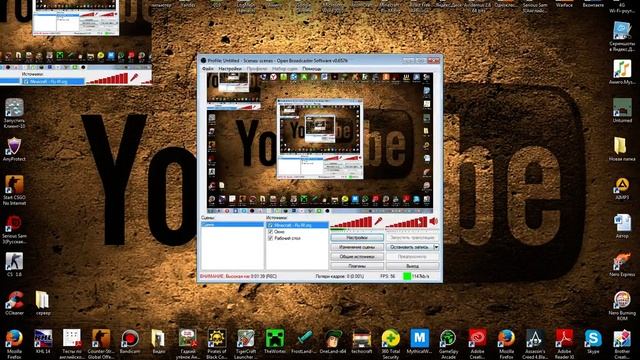Adjust the microphone volume bar
This screenshot has width=640, height=360.
click(351, 222)
